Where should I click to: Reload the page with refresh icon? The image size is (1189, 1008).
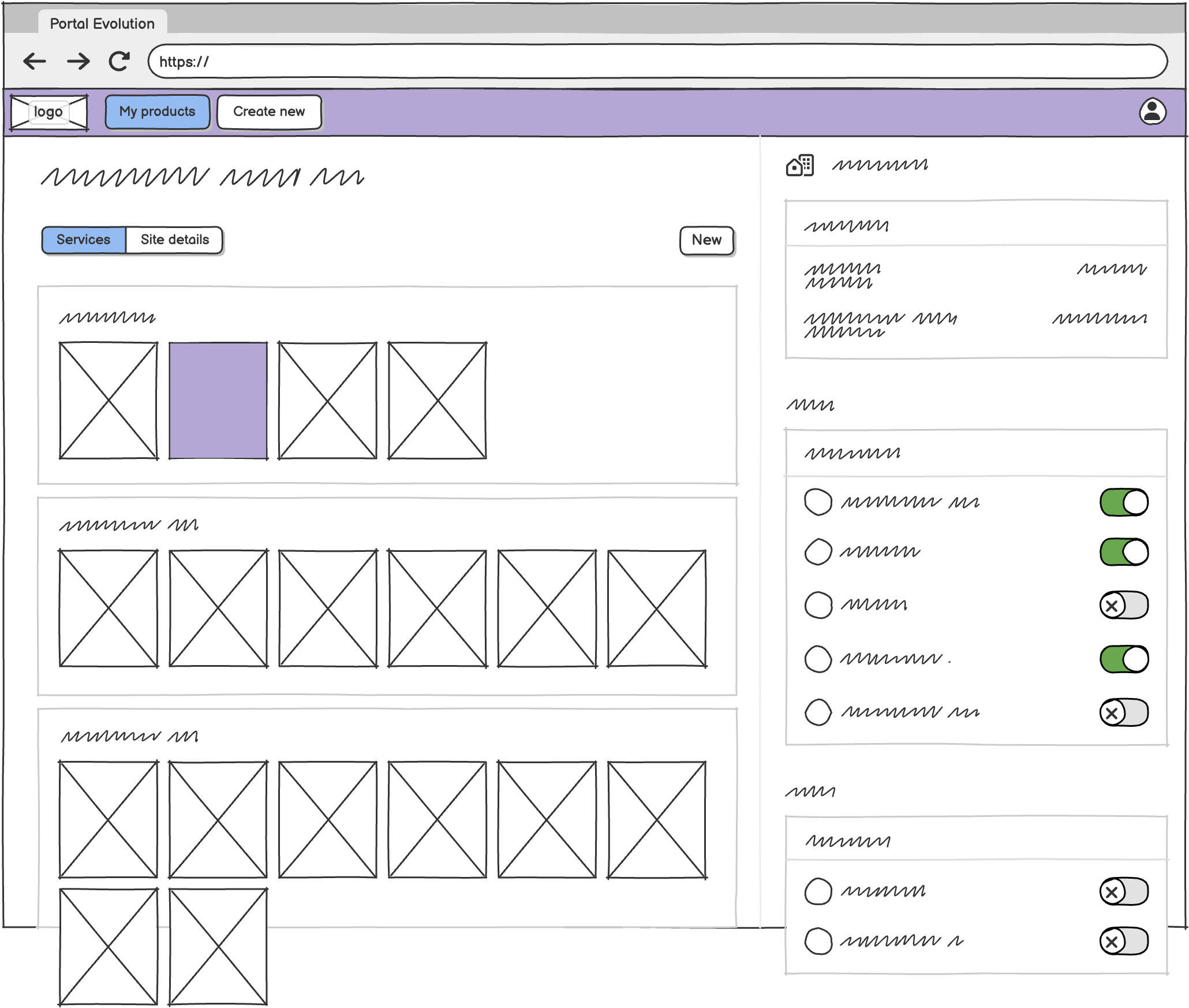pyautogui.click(x=119, y=61)
